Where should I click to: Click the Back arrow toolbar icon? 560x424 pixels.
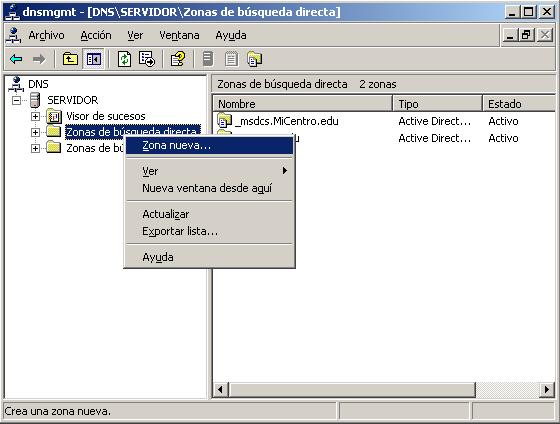tap(16, 59)
